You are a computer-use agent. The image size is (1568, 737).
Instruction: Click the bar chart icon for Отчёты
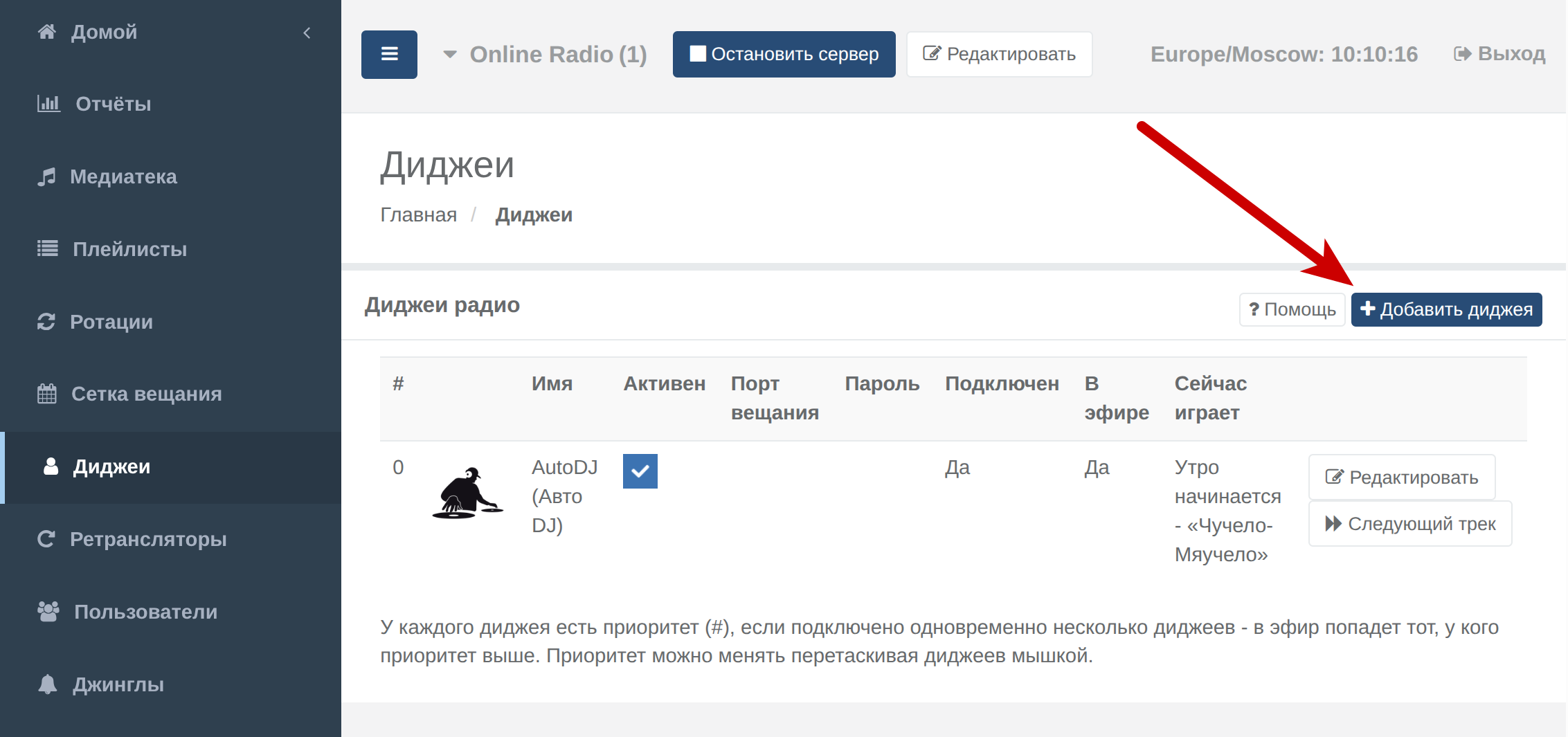click(48, 104)
